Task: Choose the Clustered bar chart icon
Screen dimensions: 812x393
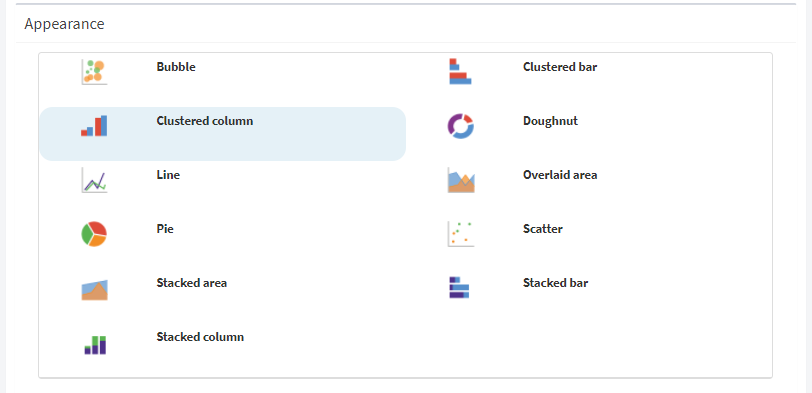Action: [x=460, y=71]
